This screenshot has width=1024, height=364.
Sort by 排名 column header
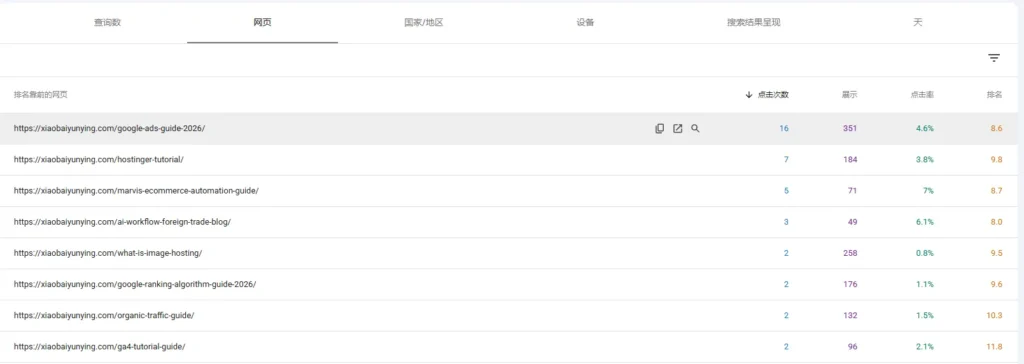(x=994, y=95)
